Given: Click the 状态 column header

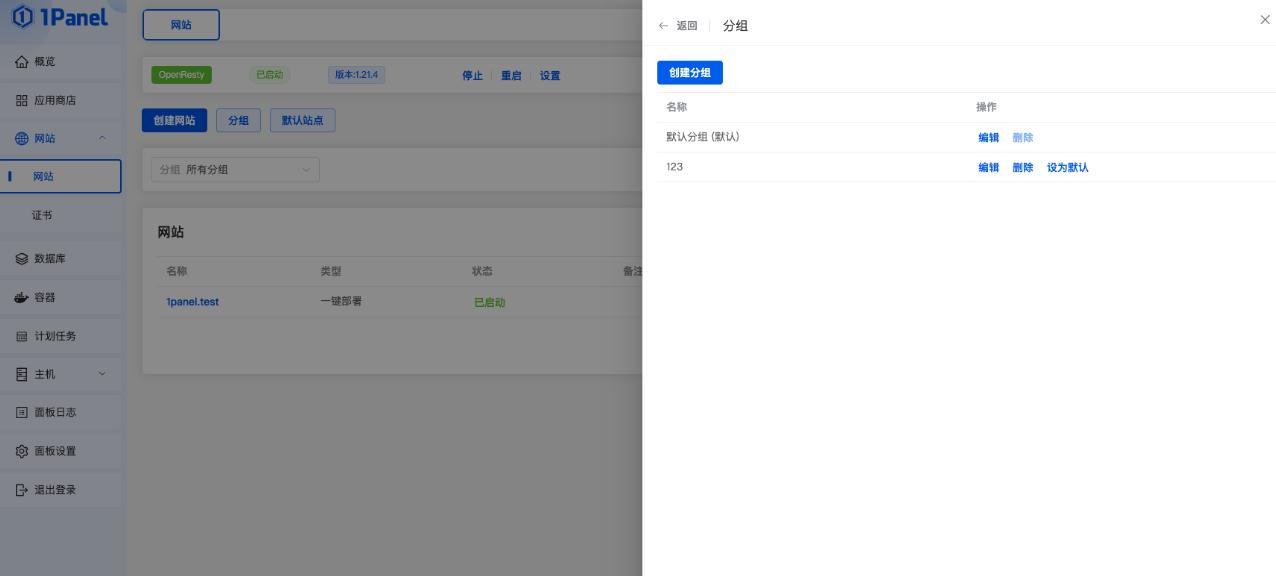Looking at the screenshot, I should [x=483, y=271].
